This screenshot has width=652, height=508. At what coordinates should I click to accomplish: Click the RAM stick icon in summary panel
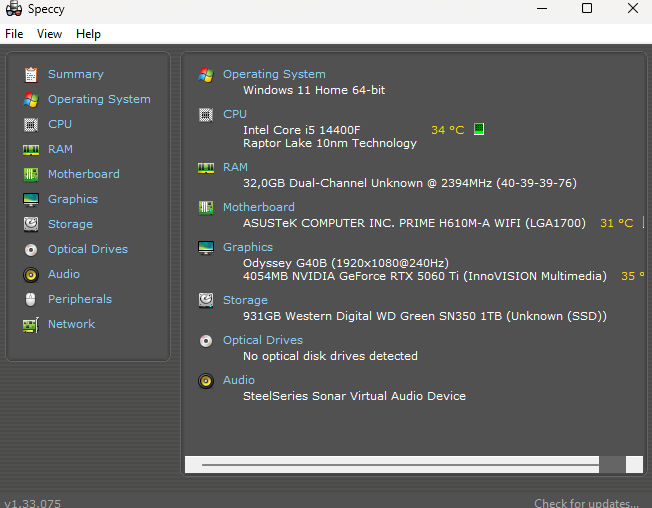tap(206, 168)
